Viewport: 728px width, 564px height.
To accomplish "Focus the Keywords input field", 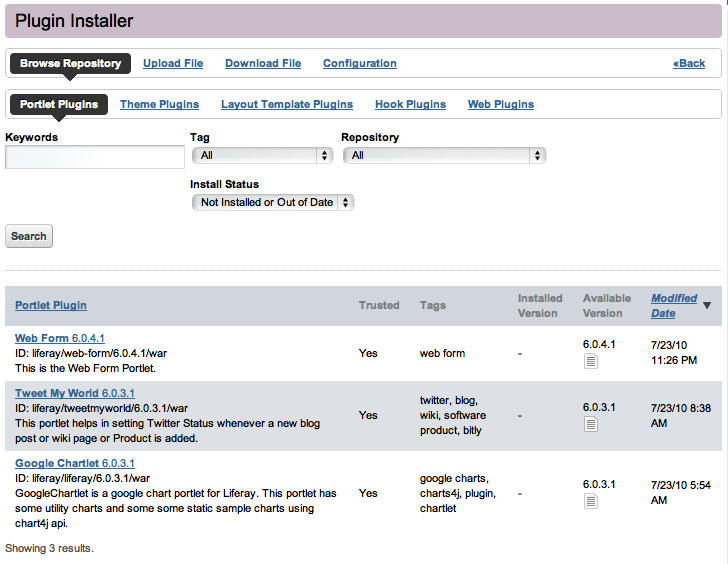I will (x=95, y=157).
